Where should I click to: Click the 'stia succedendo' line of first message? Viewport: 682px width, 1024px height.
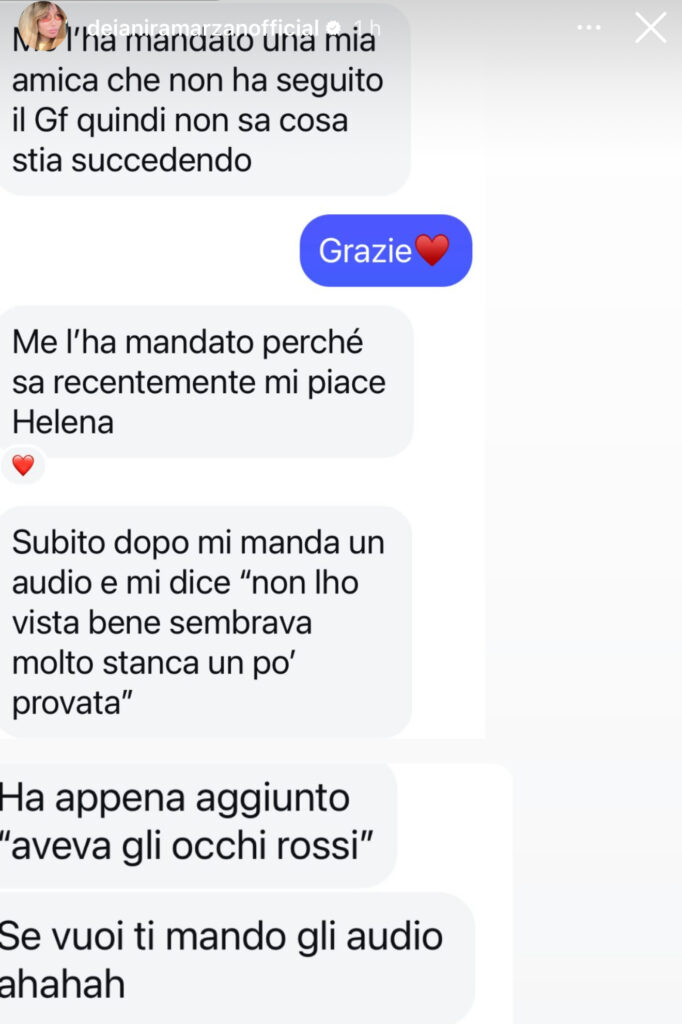[132, 161]
